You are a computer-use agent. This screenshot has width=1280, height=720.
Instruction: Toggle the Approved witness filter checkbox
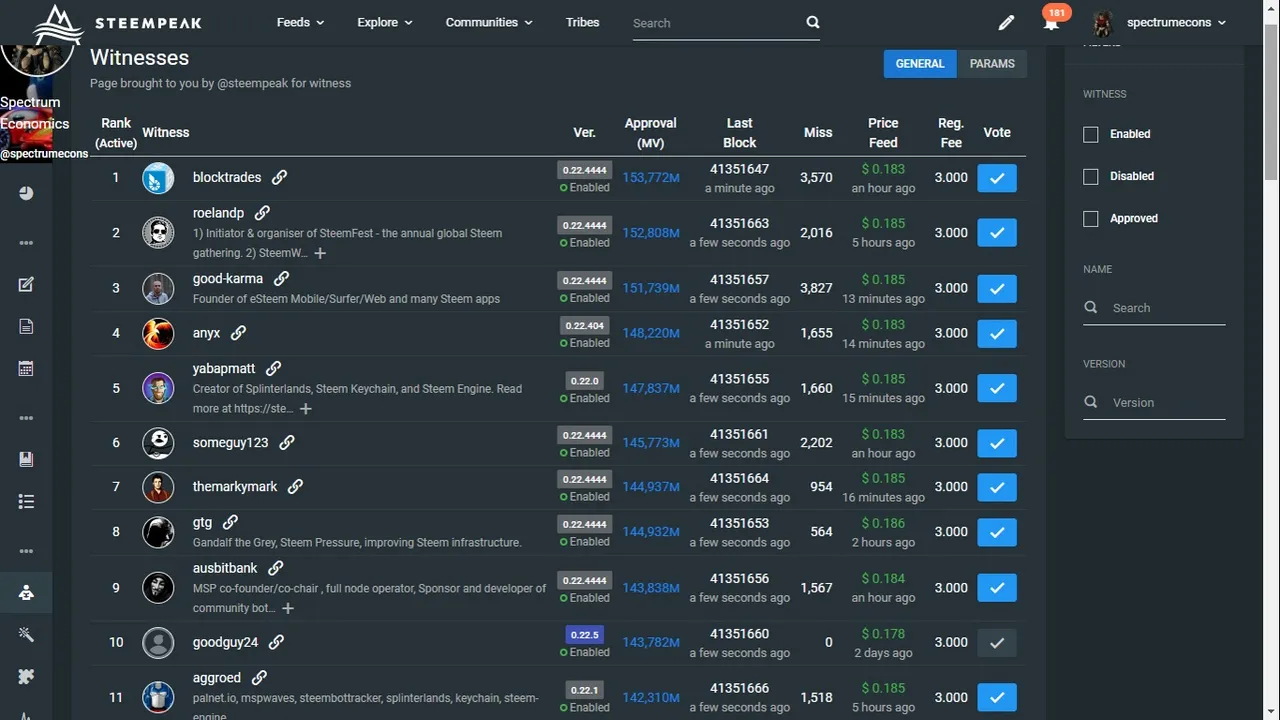tap(1091, 218)
